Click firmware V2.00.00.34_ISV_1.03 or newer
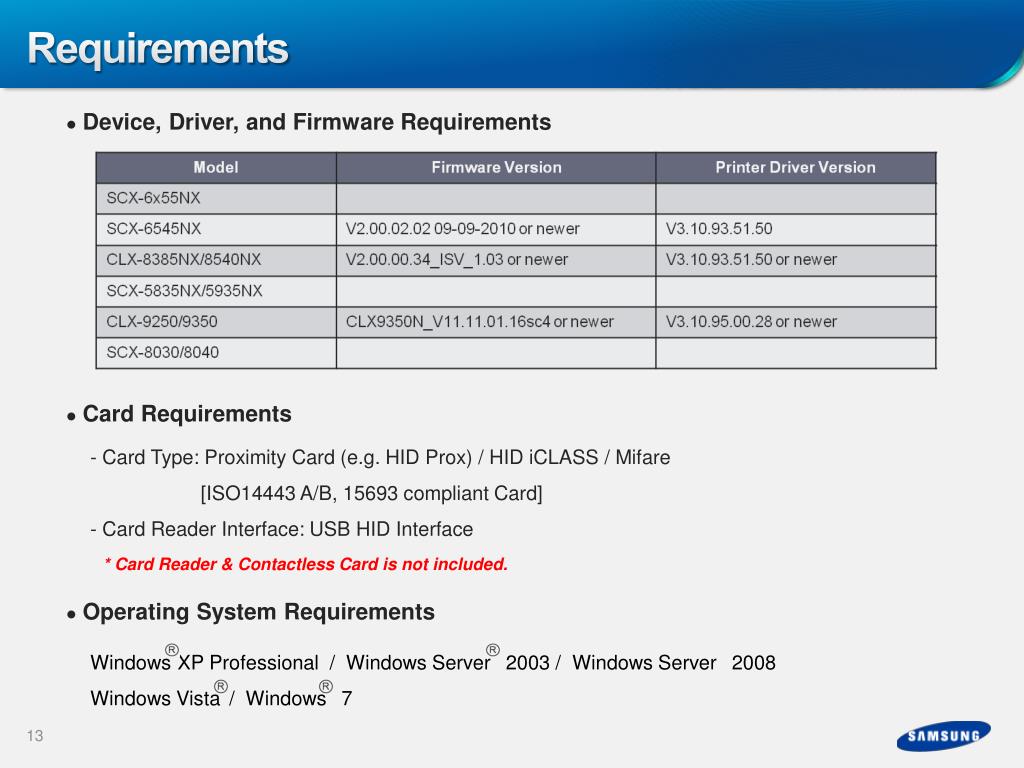The width and height of the screenshot is (1024, 768). click(496, 260)
